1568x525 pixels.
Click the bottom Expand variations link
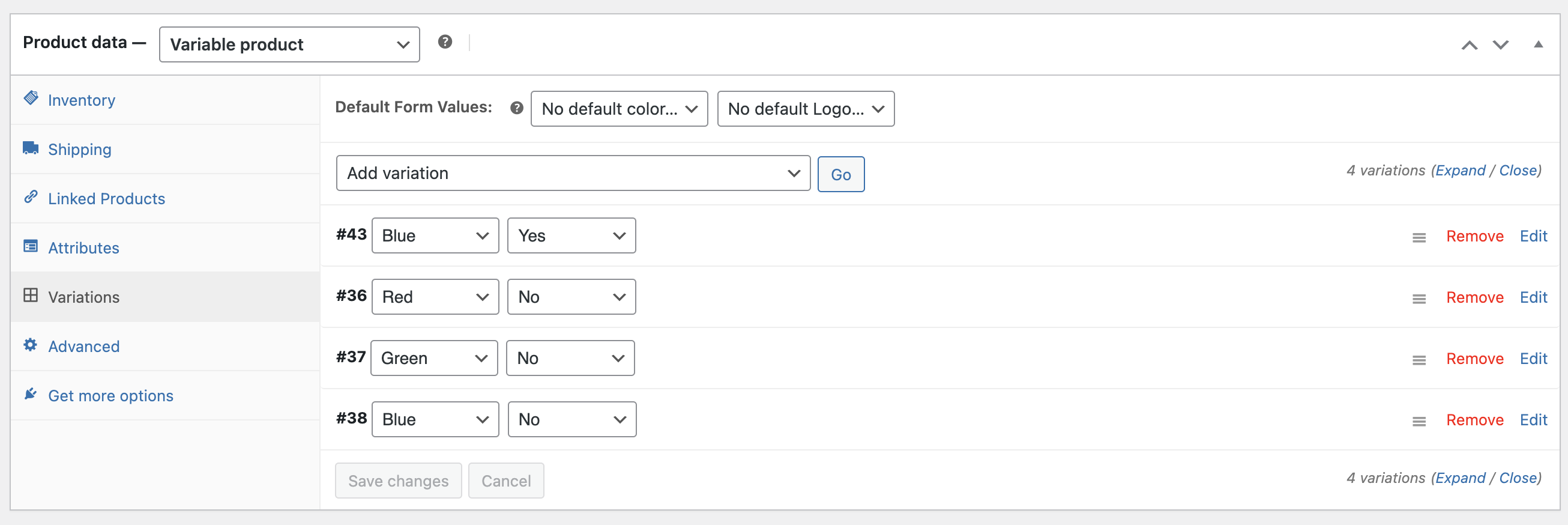(1460, 478)
